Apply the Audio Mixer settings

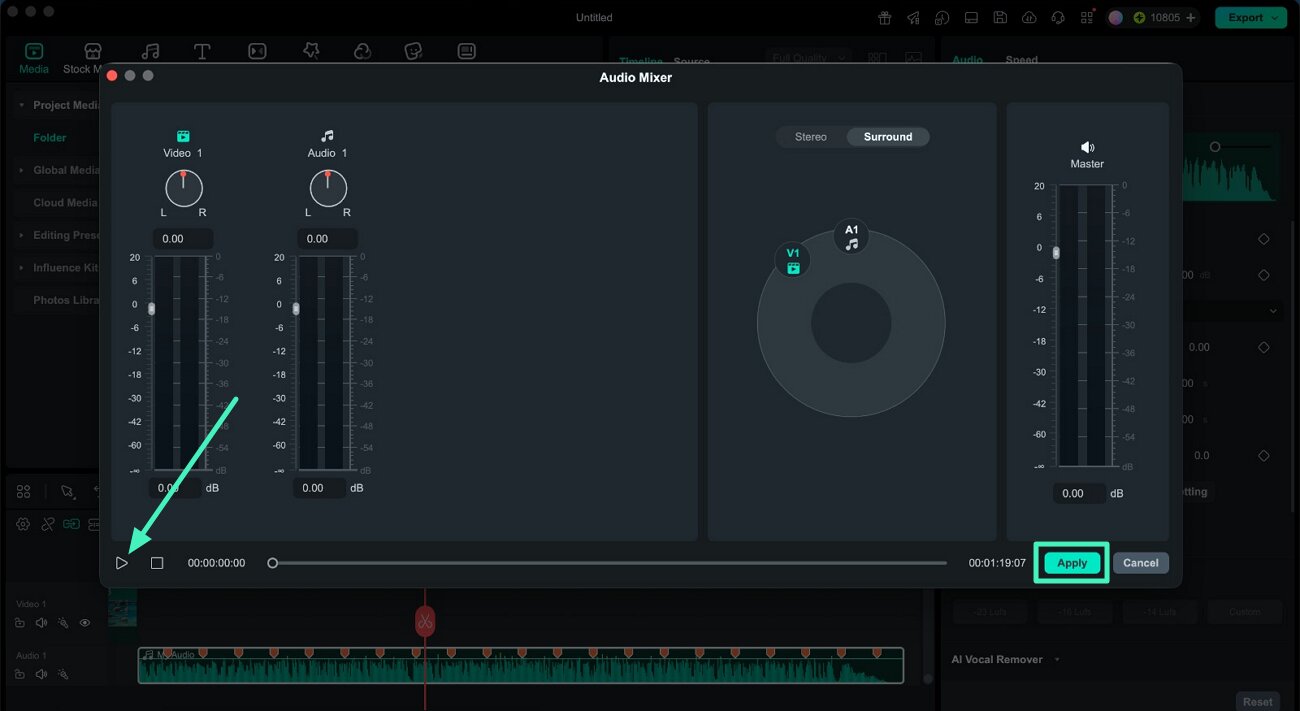coord(1072,563)
